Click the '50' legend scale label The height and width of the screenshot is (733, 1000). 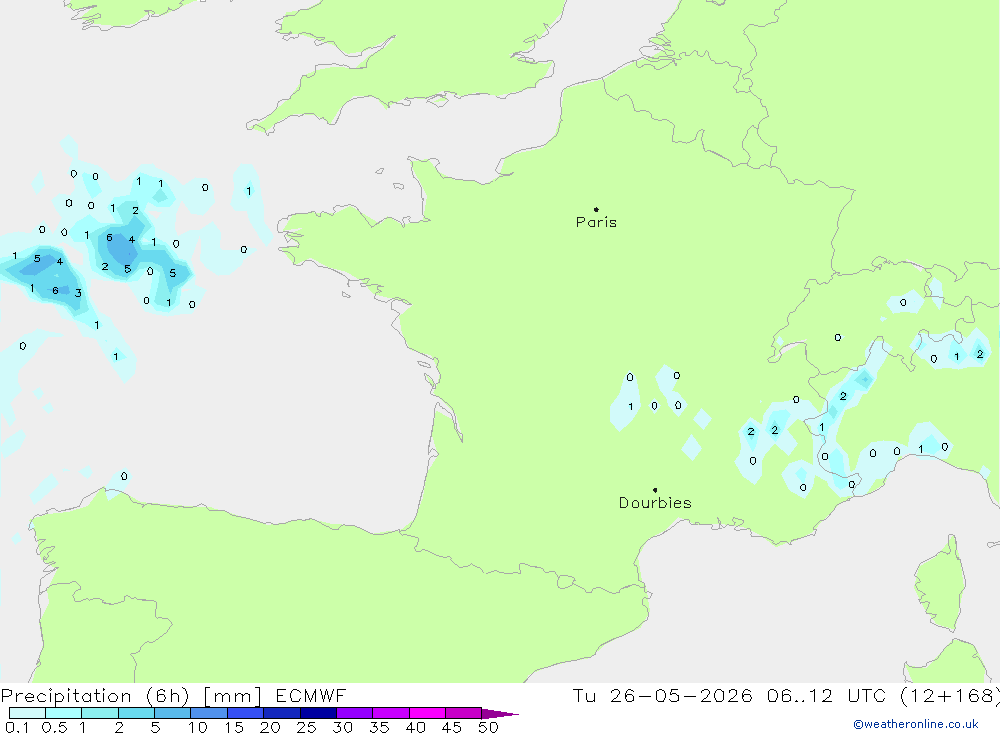[x=488, y=727]
